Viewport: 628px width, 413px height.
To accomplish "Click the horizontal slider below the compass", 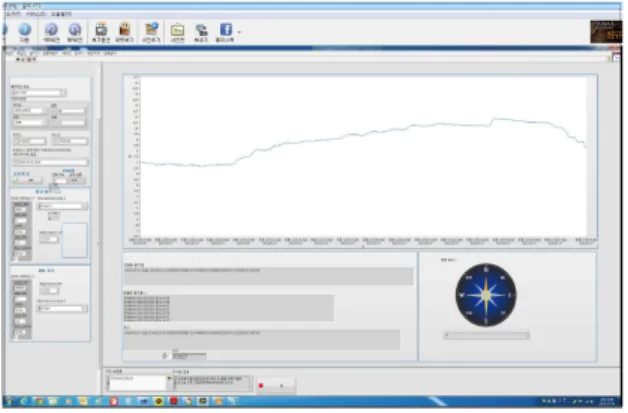I will 486,335.
